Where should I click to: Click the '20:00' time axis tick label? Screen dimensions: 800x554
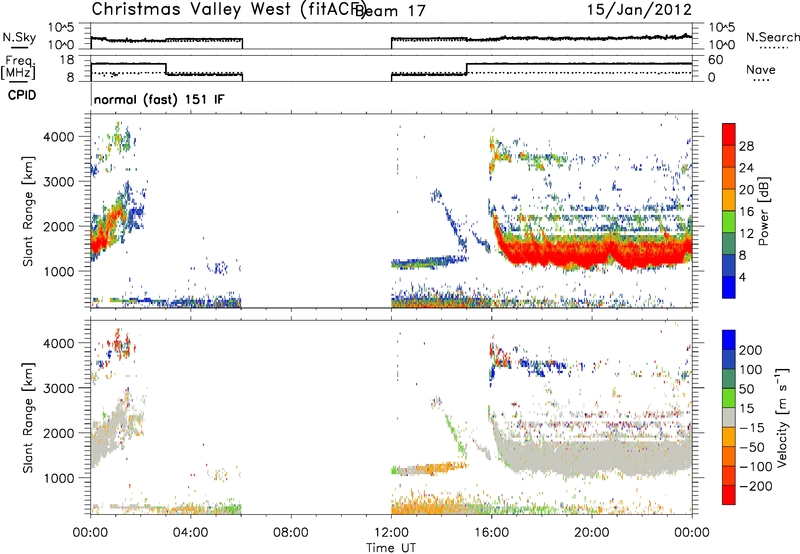(x=591, y=533)
